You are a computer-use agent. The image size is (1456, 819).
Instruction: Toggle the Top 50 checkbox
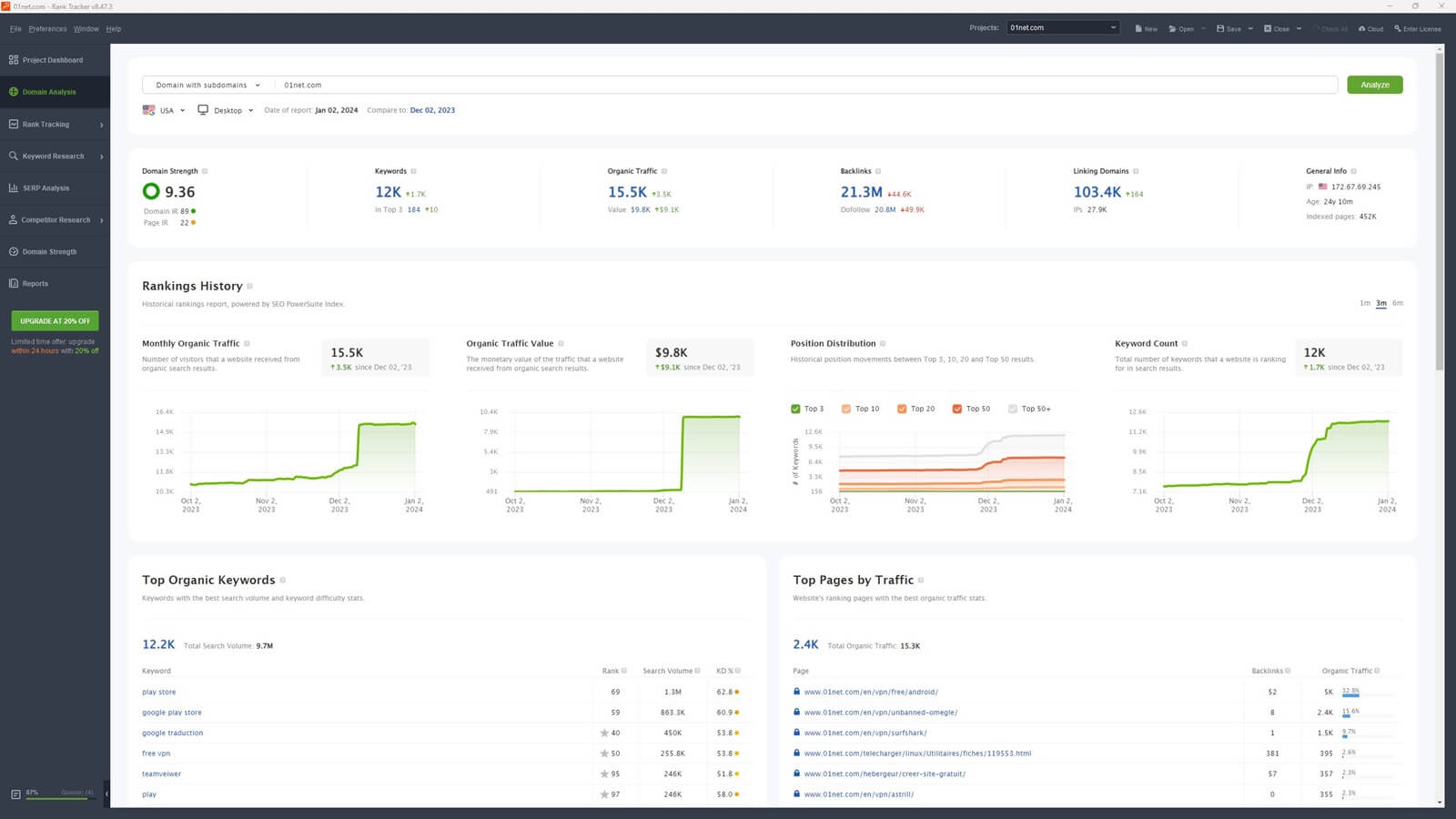coord(957,409)
